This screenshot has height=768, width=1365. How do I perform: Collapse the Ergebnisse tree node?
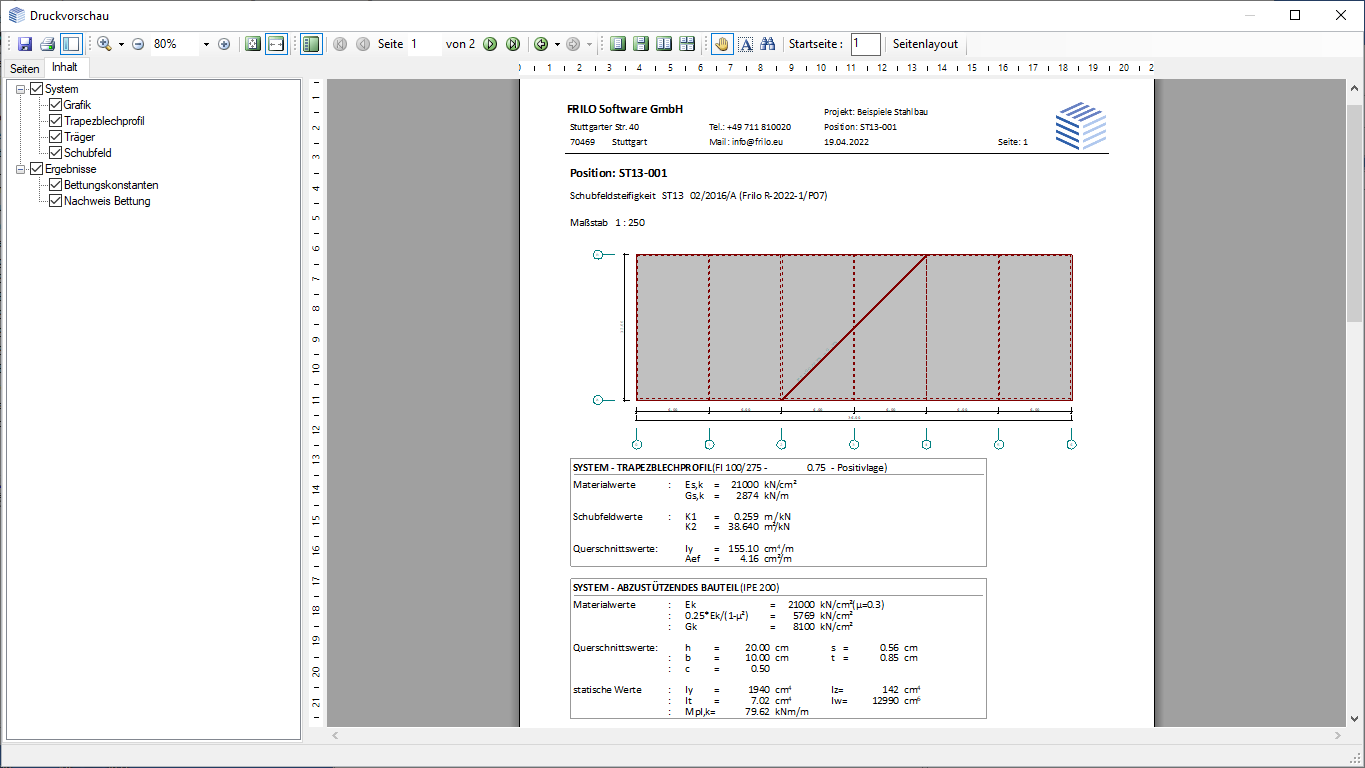tap(21, 169)
